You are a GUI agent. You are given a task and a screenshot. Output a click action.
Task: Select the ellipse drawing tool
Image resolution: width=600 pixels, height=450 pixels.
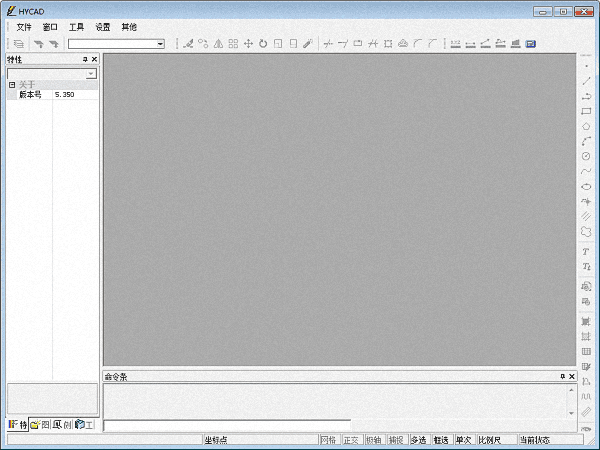click(x=586, y=186)
